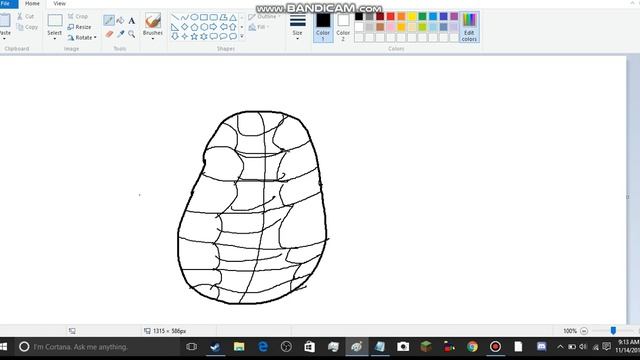The height and width of the screenshot is (360, 640).
Task: Open the Rotate dropdown
Action: tap(95, 38)
